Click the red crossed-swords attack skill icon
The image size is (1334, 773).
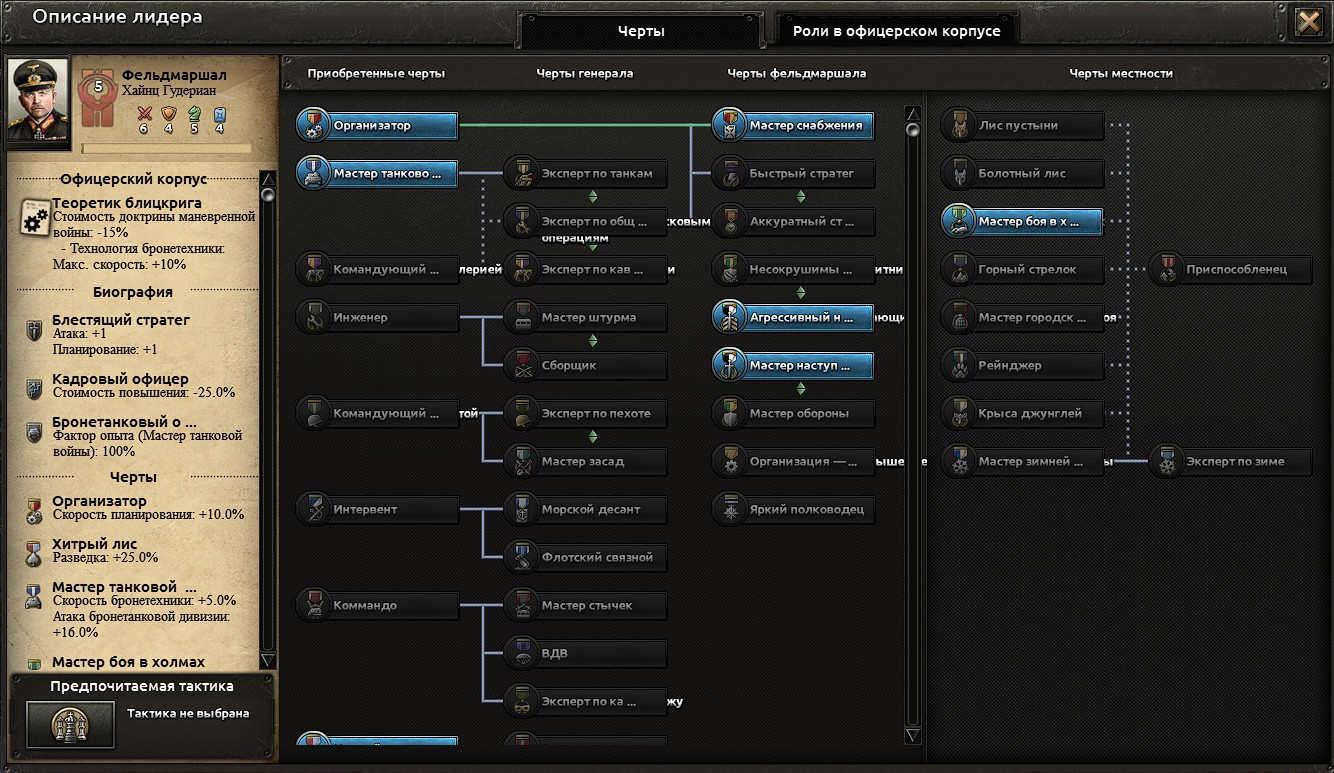point(144,114)
